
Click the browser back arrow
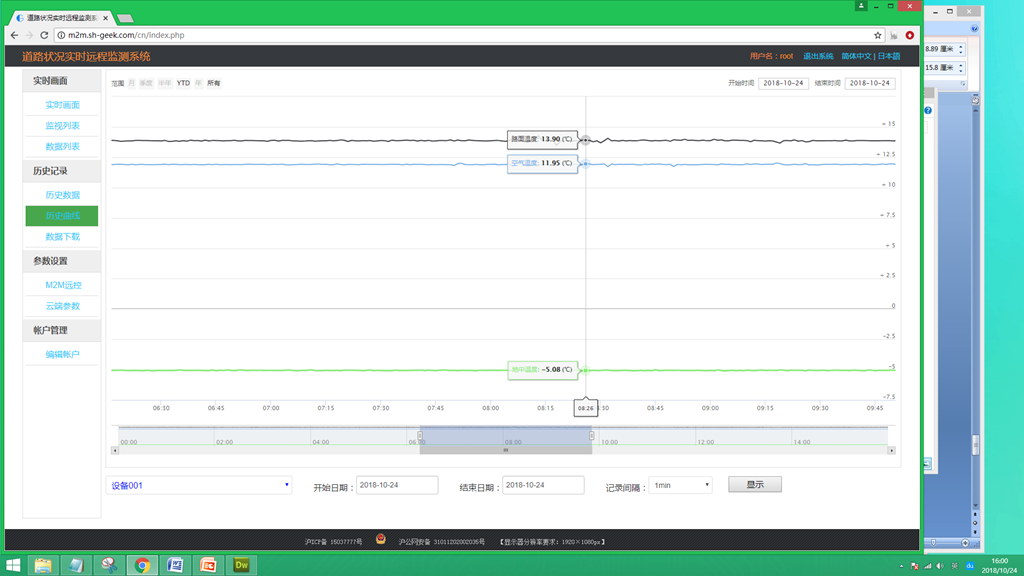[x=14, y=35]
